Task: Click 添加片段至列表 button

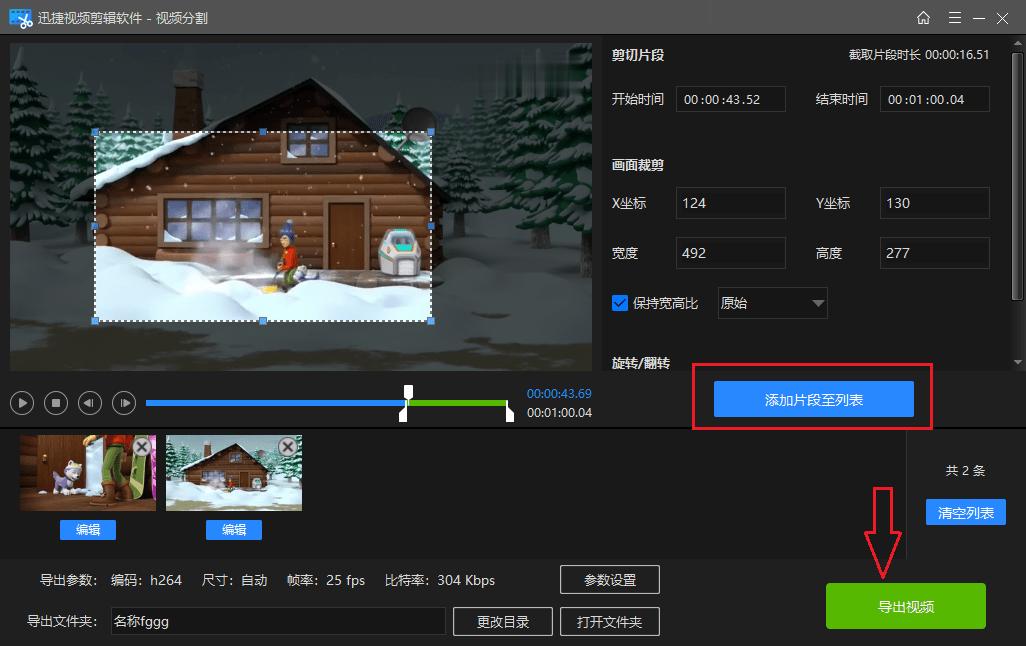Action: [813, 399]
